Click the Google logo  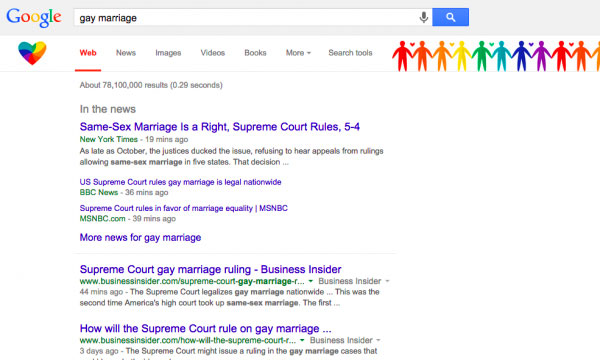click(34, 18)
